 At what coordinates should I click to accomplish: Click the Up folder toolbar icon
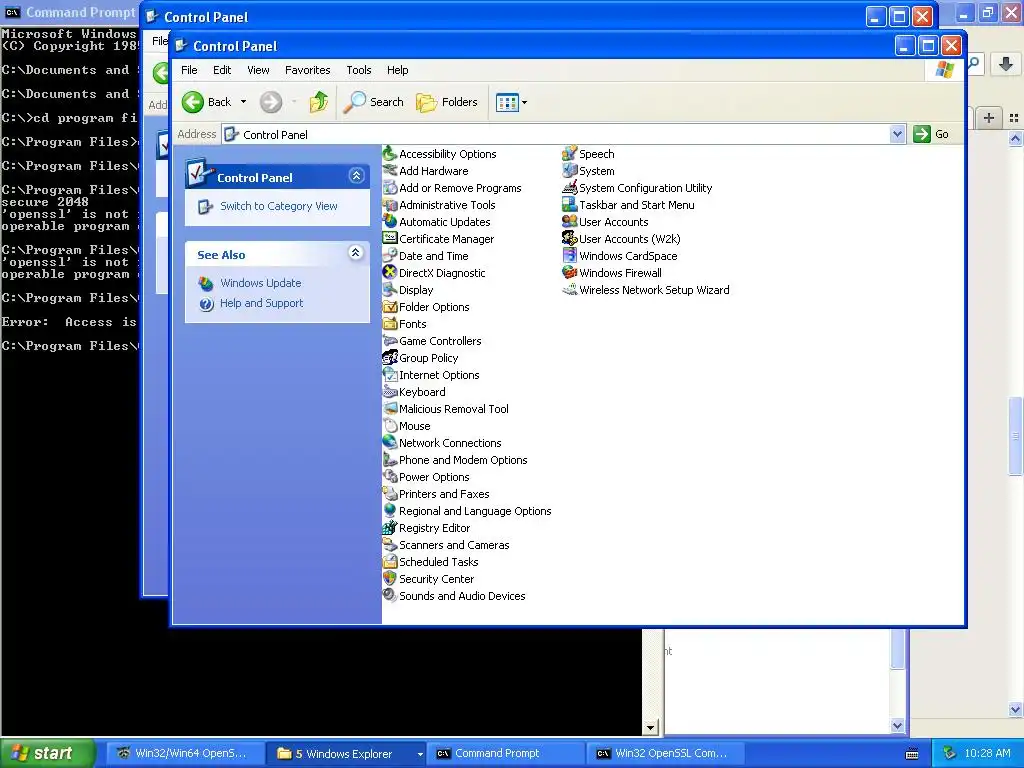pyautogui.click(x=319, y=102)
